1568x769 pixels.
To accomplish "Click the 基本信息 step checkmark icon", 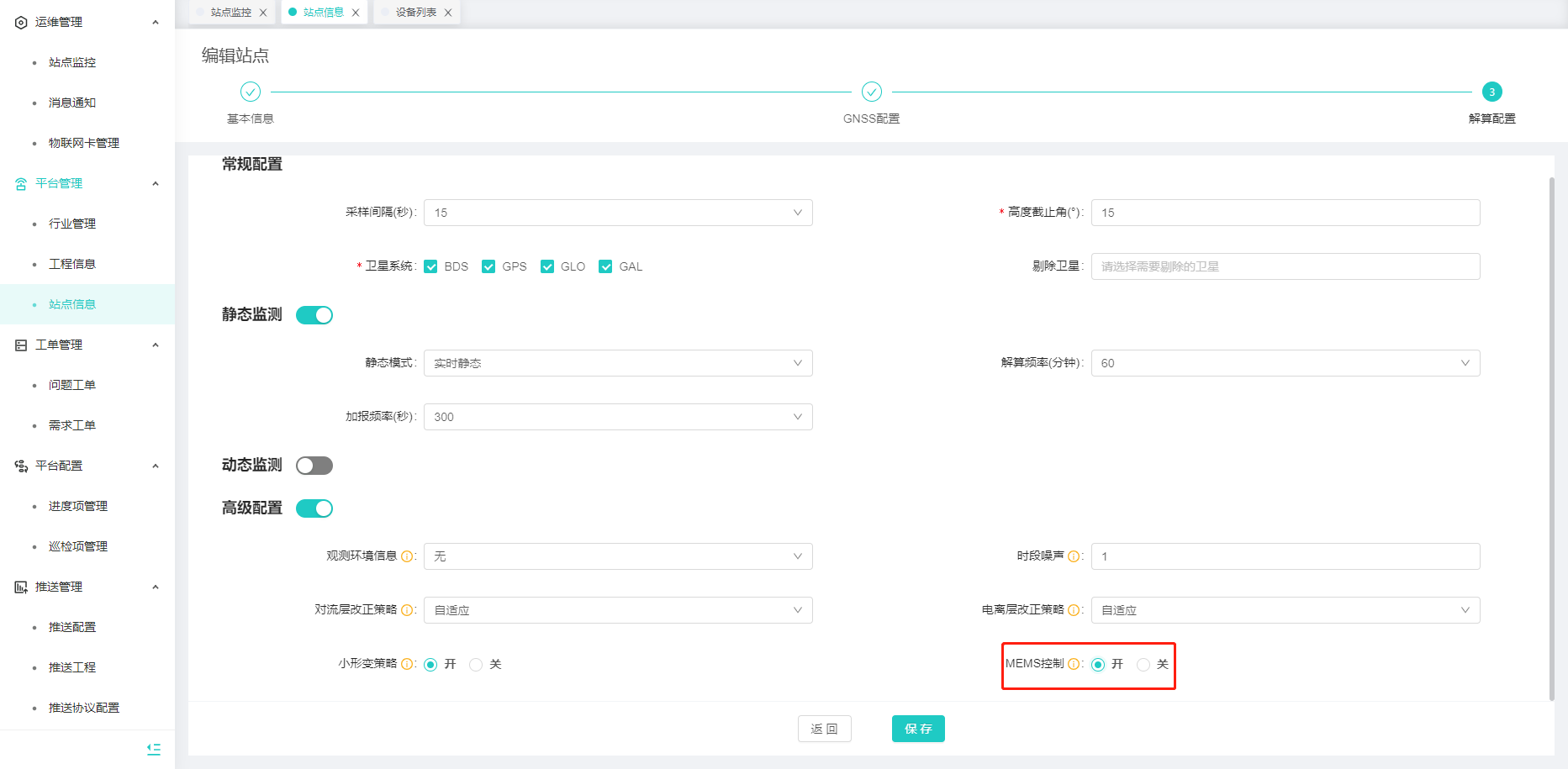I will pyautogui.click(x=251, y=92).
